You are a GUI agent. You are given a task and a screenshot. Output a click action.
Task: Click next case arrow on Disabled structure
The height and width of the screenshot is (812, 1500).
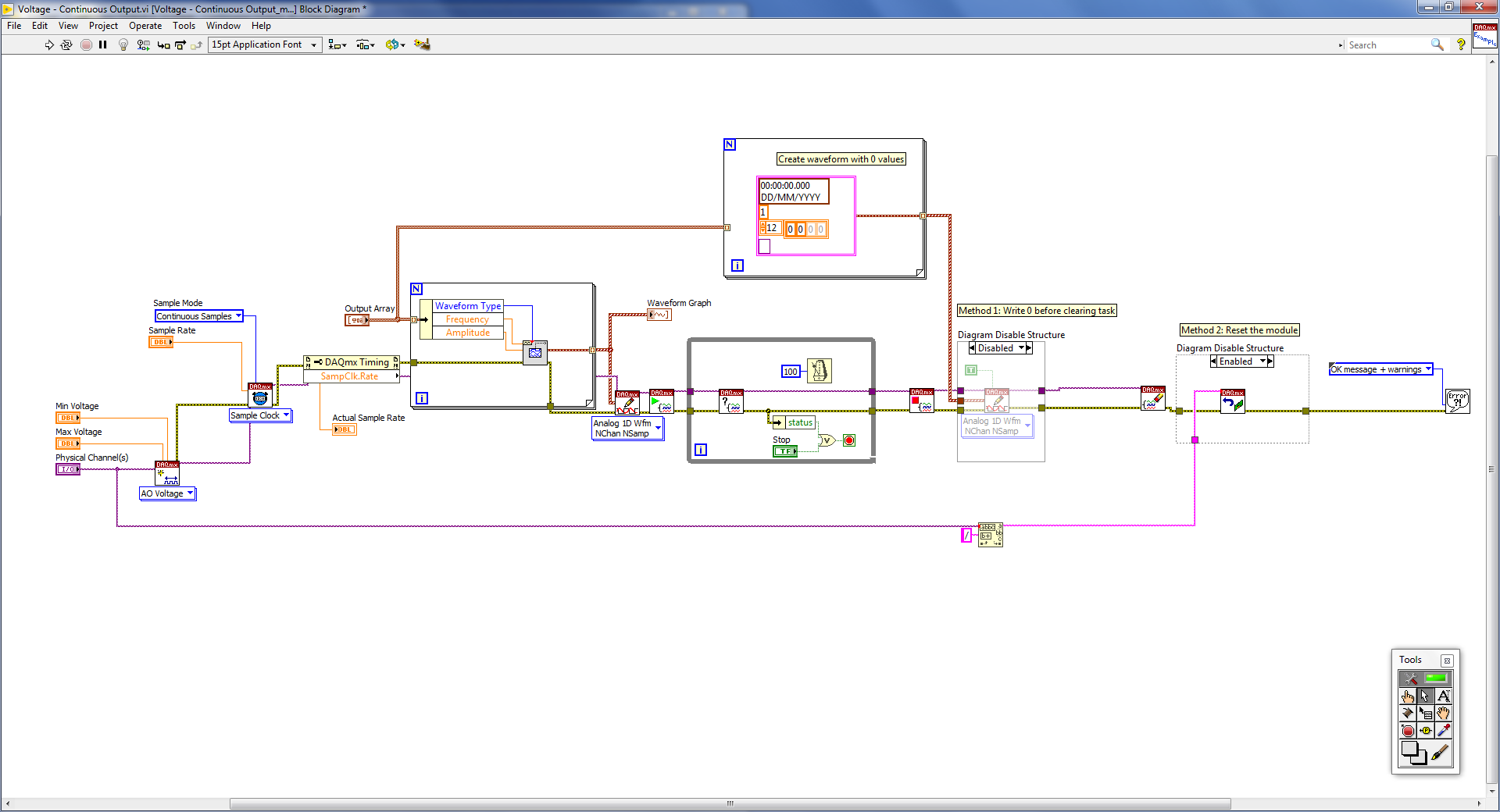pos(1029,348)
